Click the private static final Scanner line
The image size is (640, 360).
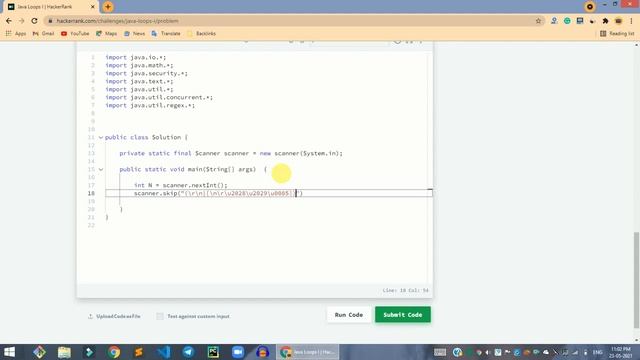231,153
